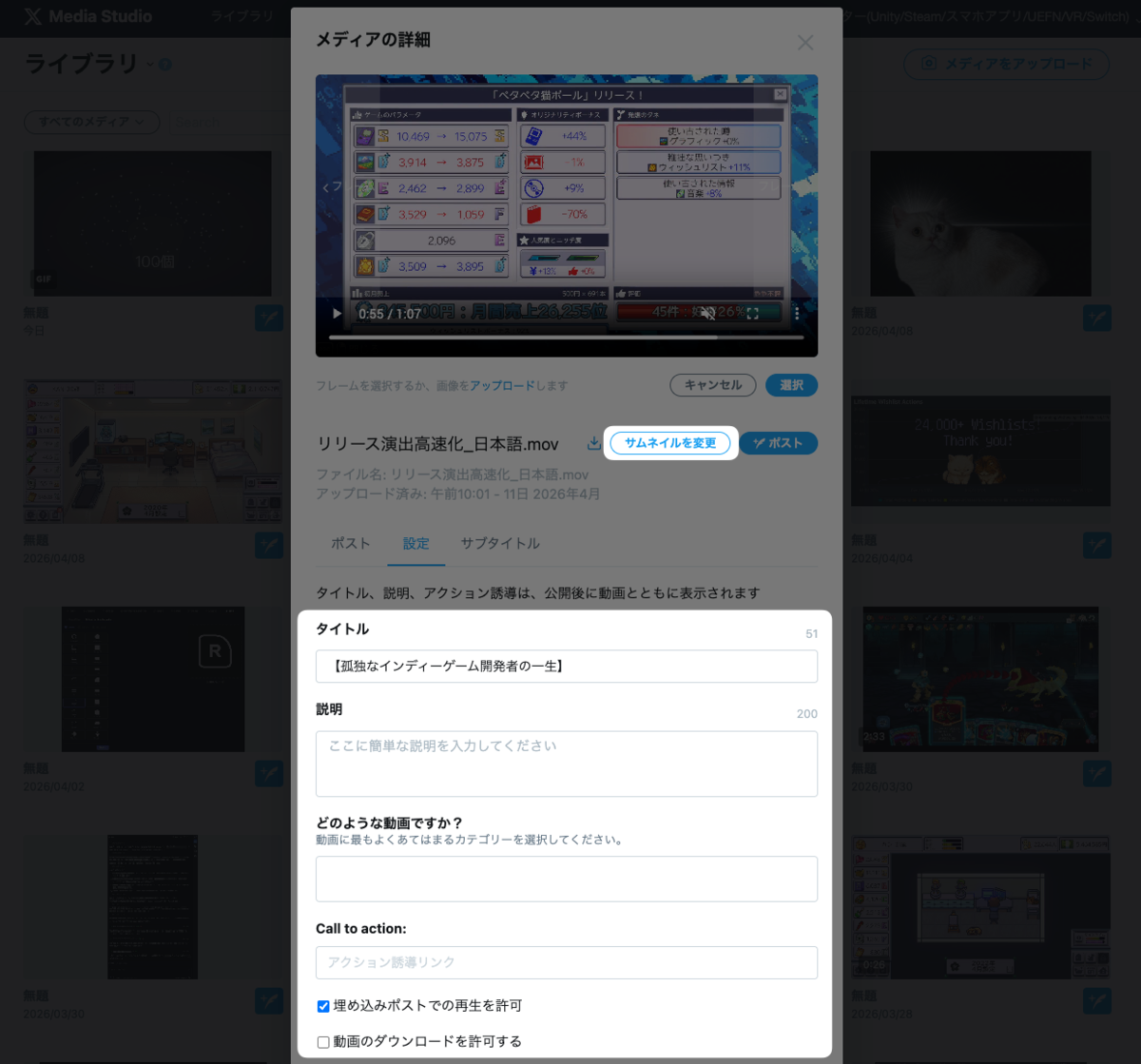Play the video in the media preview
Image resolution: width=1141 pixels, height=1064 pixels.
(x=337, y=314)
